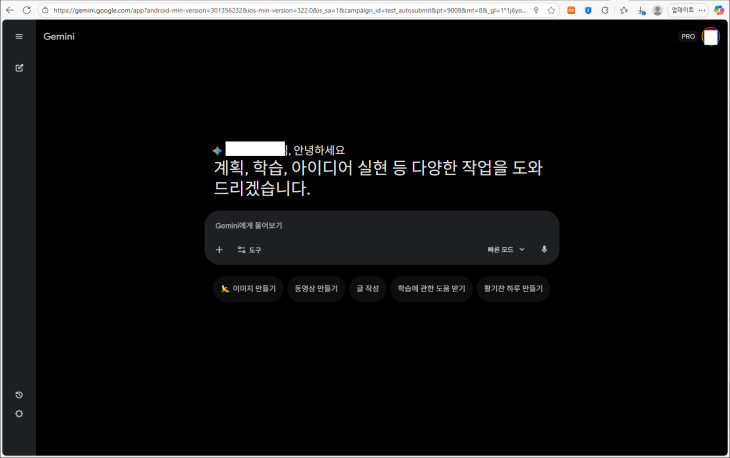730x458 pixels.
Task: Click the 활기찬 하루 만들기 chip
Action: (513, 288)
